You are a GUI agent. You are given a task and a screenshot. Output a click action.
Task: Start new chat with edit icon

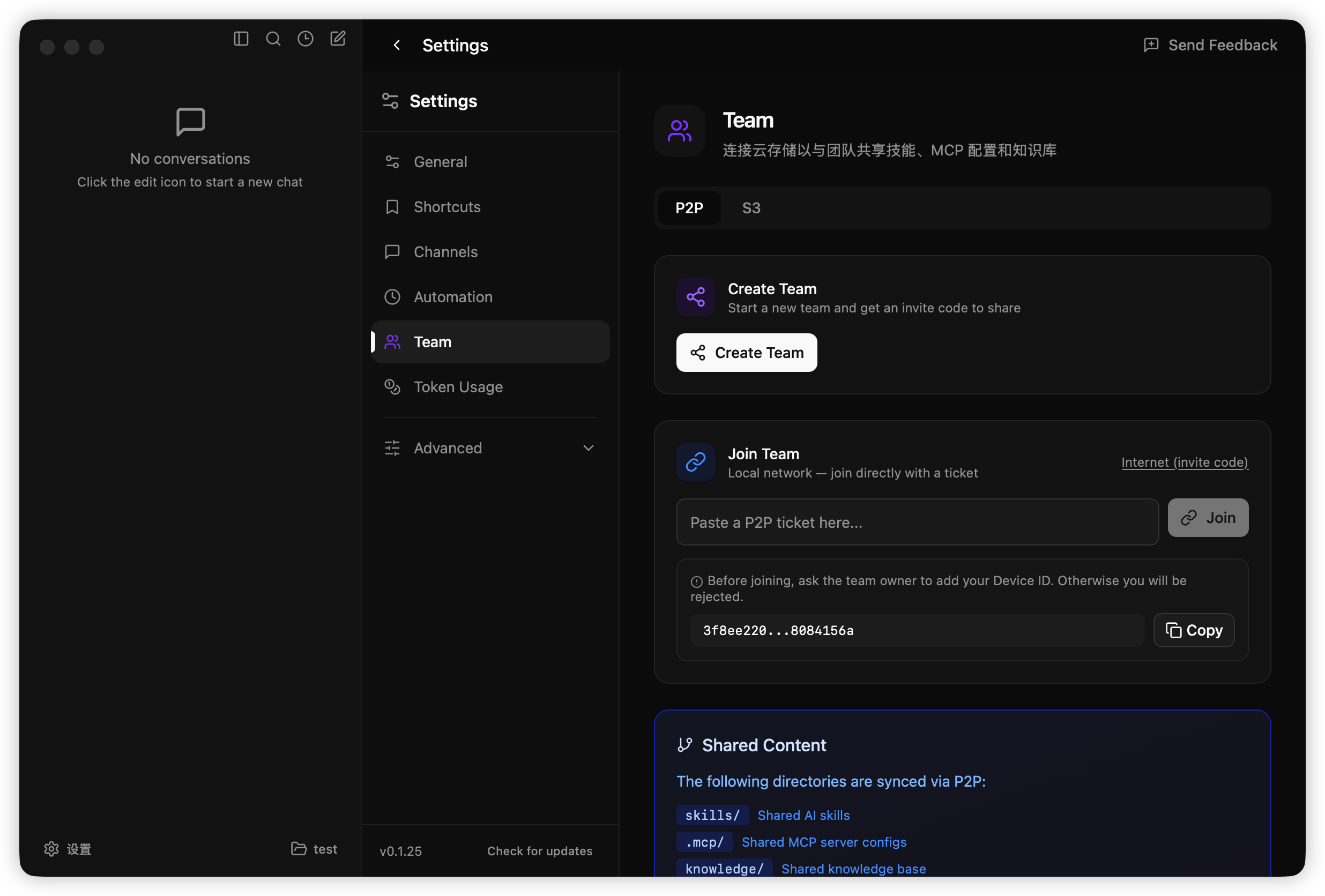pyautogui.click(x=338, y=39)
